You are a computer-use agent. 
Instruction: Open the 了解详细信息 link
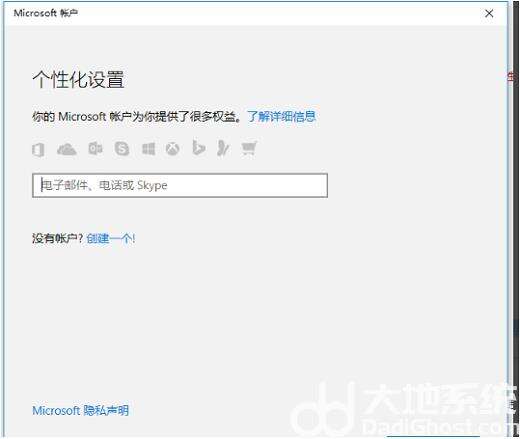pos(282,116)
